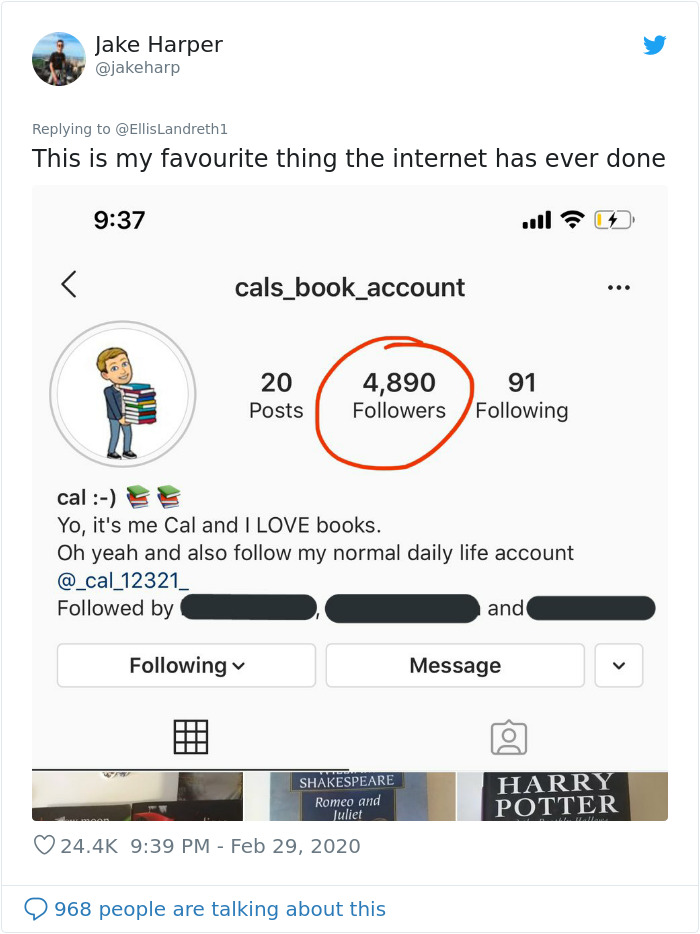Click the Message button
This screenshot has width=700, height=934.
pyautogui.click(x=455, y=665)
